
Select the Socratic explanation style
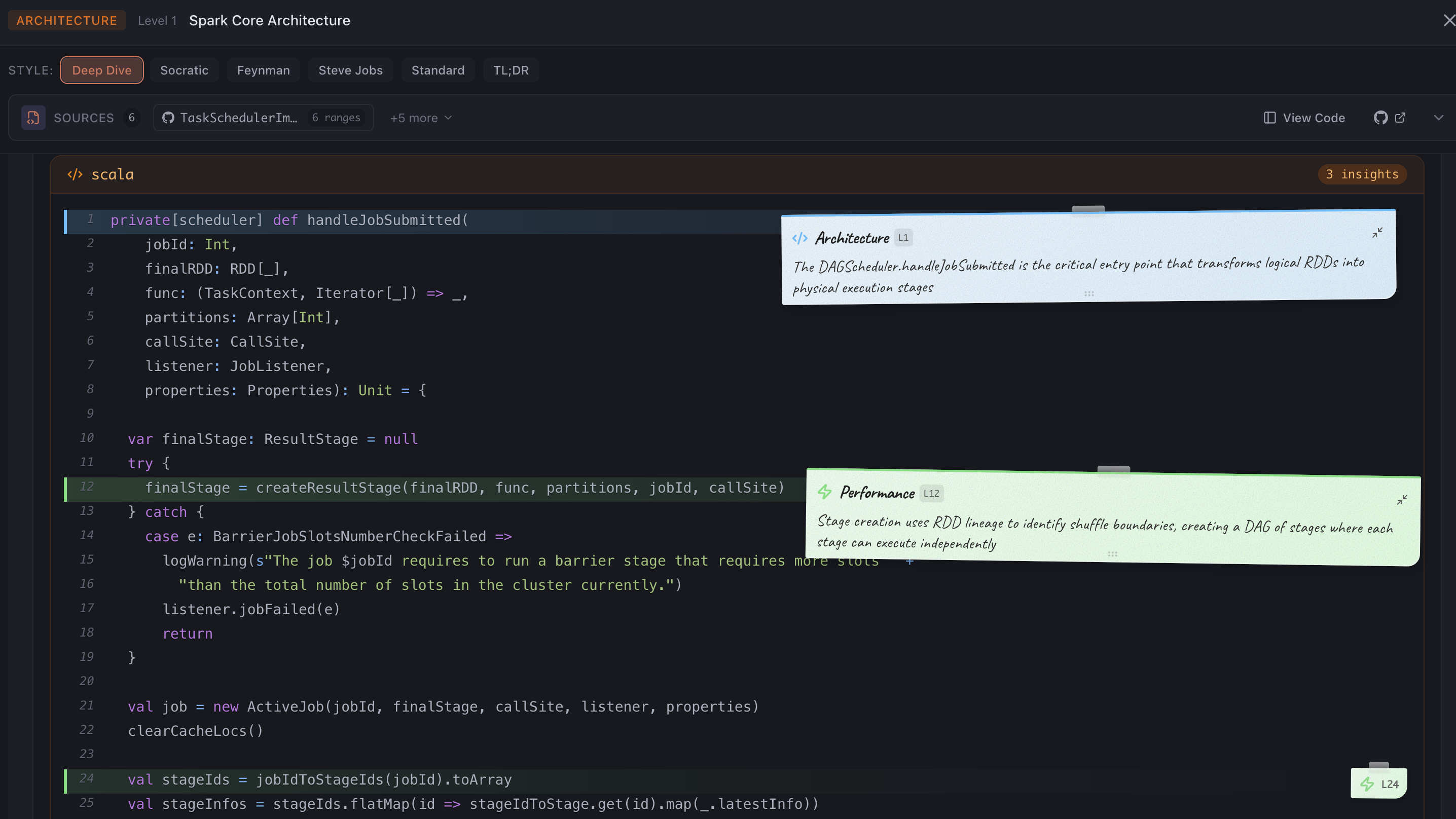click(x=184, y=70)
